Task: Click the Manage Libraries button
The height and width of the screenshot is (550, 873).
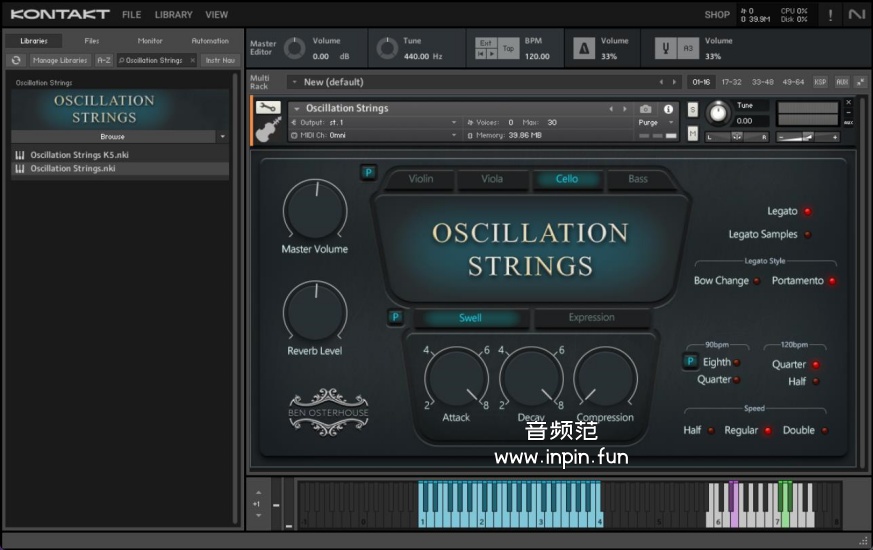Action: click(60, 60)
